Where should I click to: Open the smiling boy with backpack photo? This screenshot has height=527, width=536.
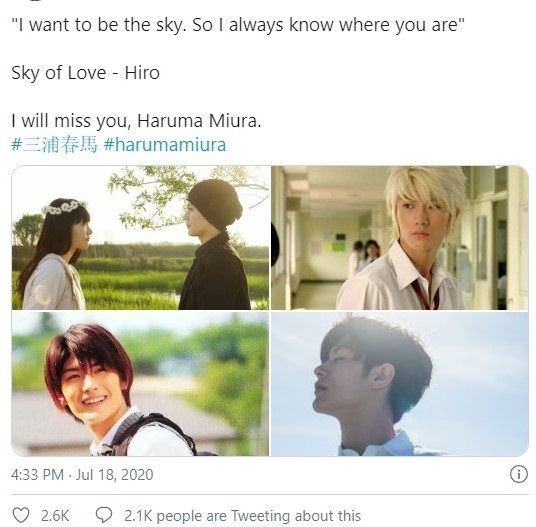click(x=140, y=384)
